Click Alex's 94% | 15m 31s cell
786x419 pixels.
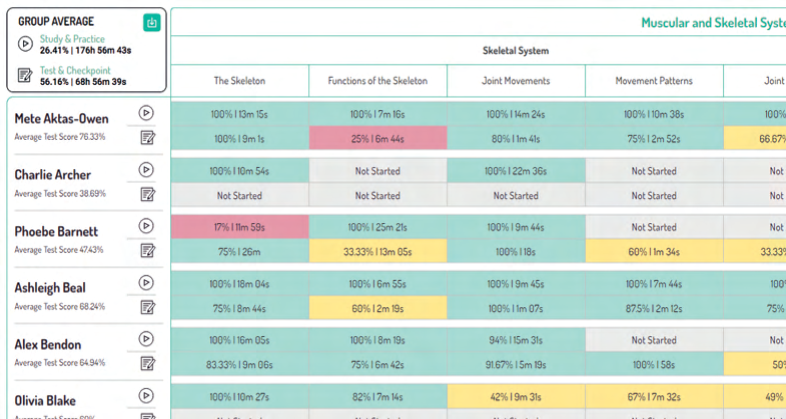click(x=516, y=340)
